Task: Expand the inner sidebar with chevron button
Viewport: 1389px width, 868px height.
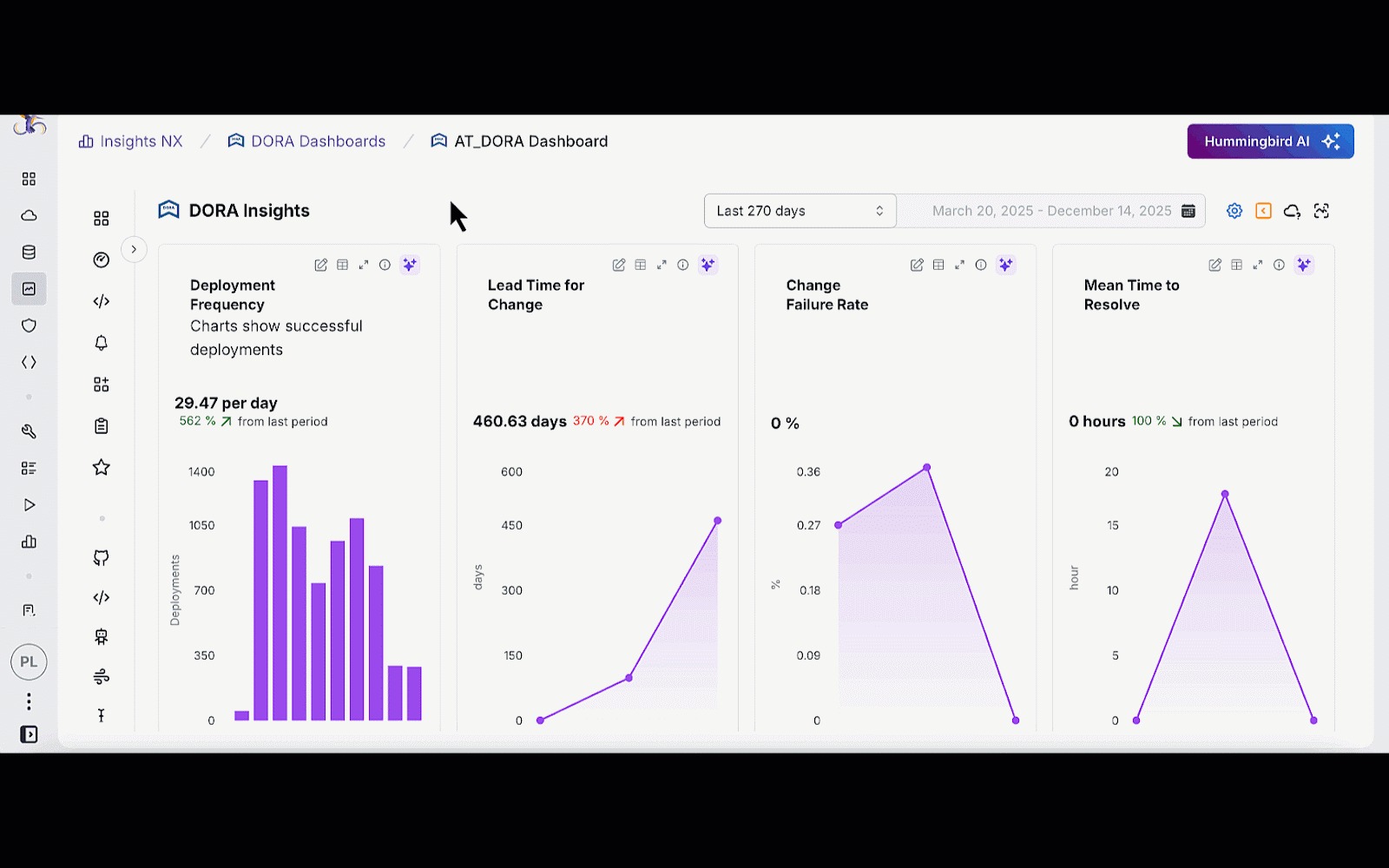Action: pos(134,249)
